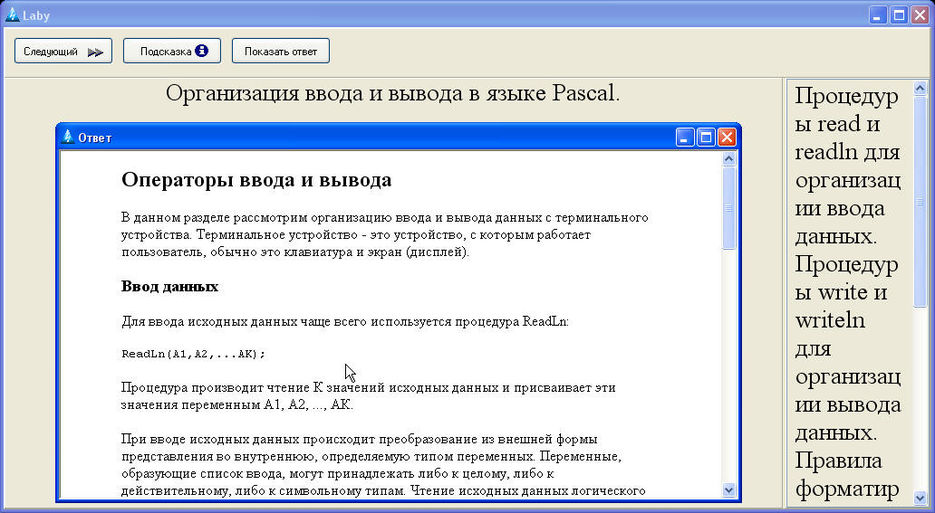This screenshot has width=935, height=513.
Task: Click the Ответ window title icon
Action: tap(68, 137)
